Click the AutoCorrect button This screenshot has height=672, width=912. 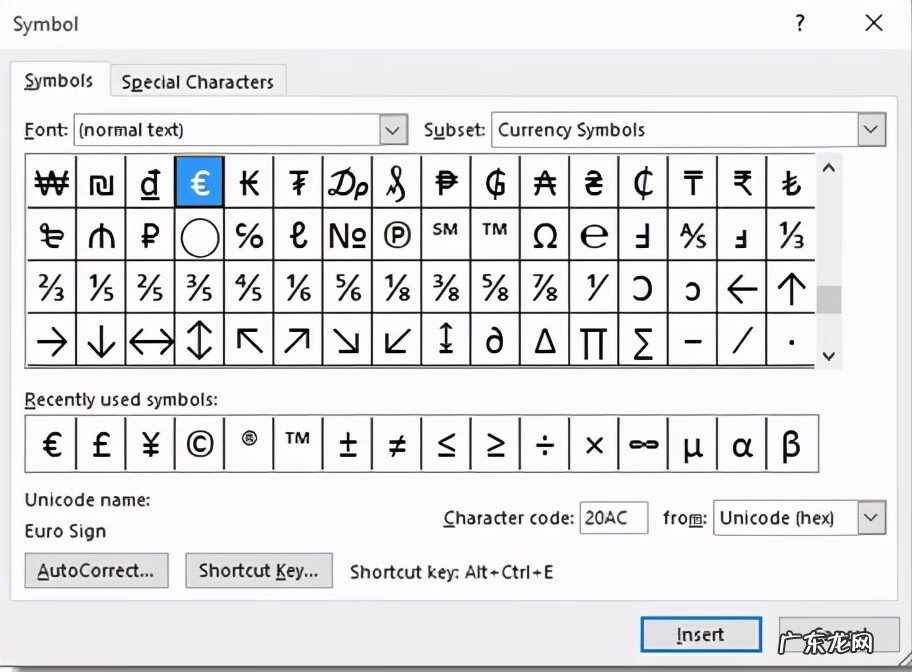pyautogui.click(x=96, y=571)
